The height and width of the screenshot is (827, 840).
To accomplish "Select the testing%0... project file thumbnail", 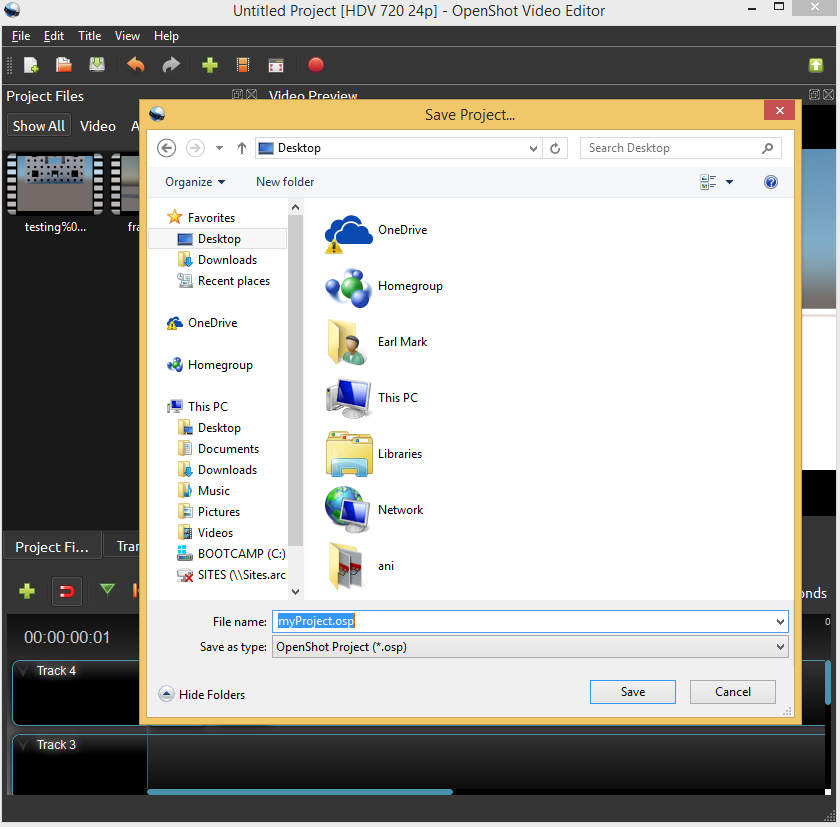I will (55, 194).
